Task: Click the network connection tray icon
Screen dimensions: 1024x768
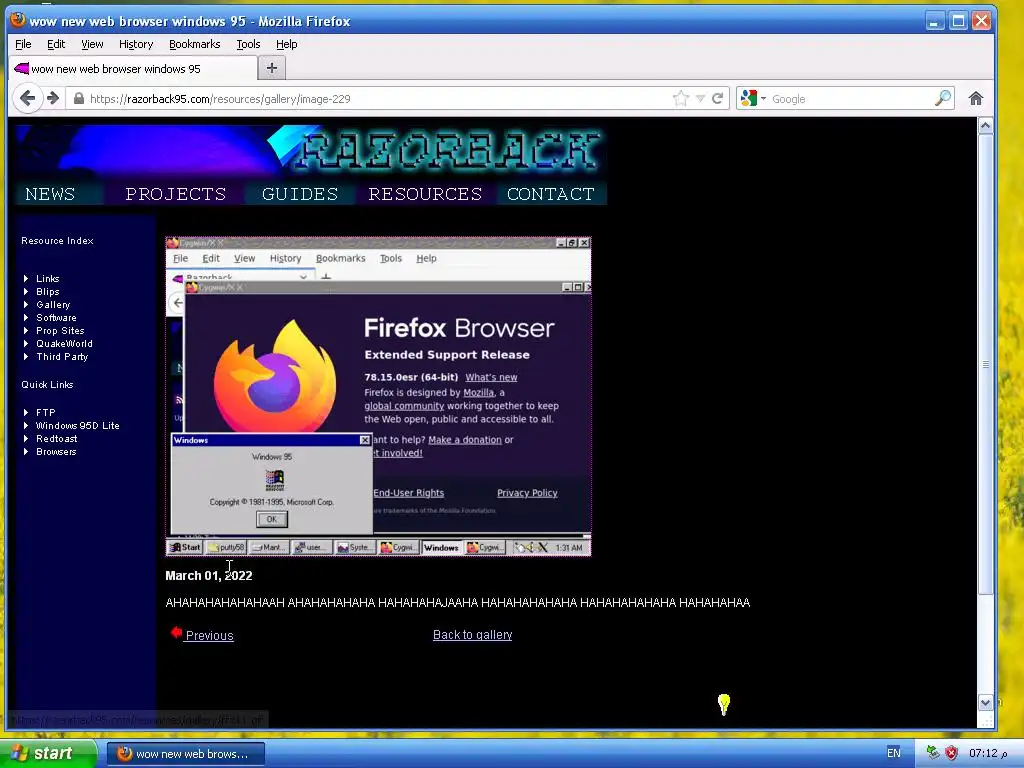Action: coord(933,753)
